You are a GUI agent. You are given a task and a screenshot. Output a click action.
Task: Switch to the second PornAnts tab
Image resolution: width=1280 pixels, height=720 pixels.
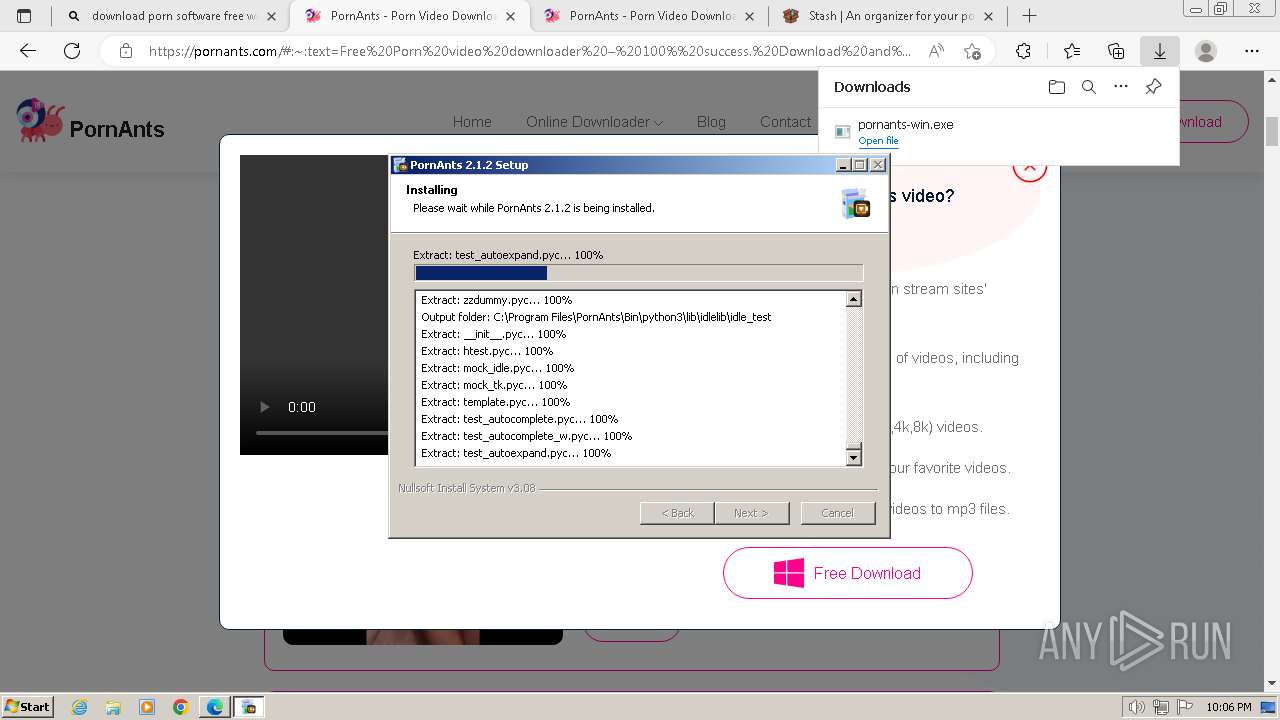point(650,16)
